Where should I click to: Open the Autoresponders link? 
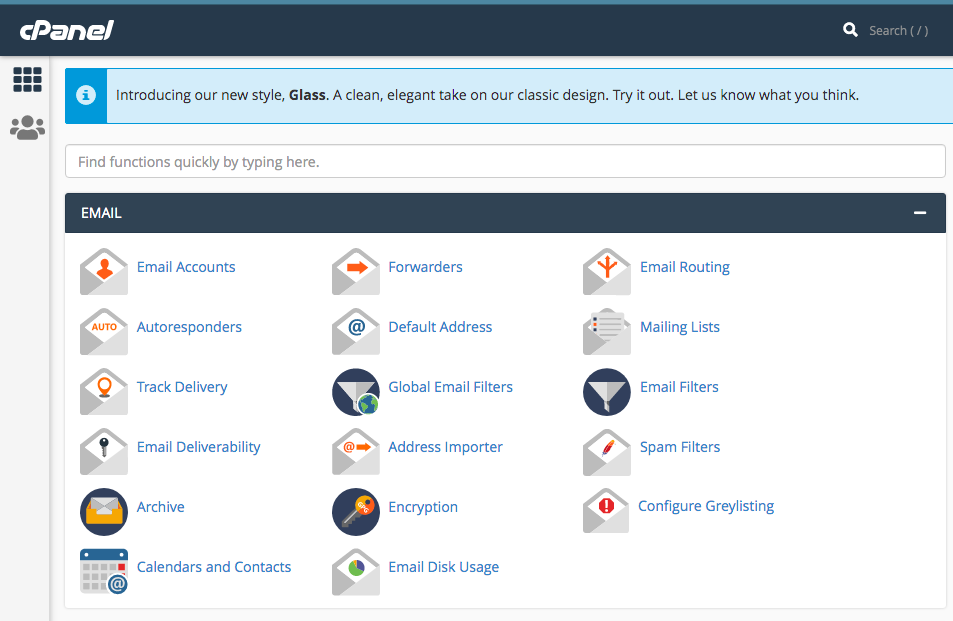click(x=189, y=327)
